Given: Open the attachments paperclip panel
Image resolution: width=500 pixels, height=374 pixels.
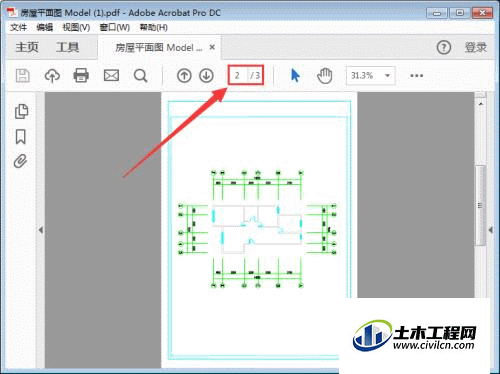Looking at the screenshot, I should (20, 161).
